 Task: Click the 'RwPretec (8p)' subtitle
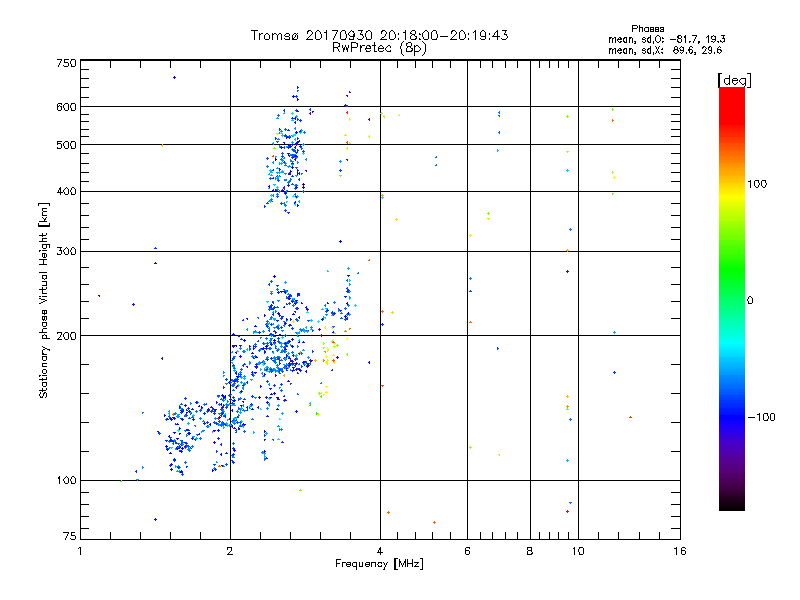point(379,48)
